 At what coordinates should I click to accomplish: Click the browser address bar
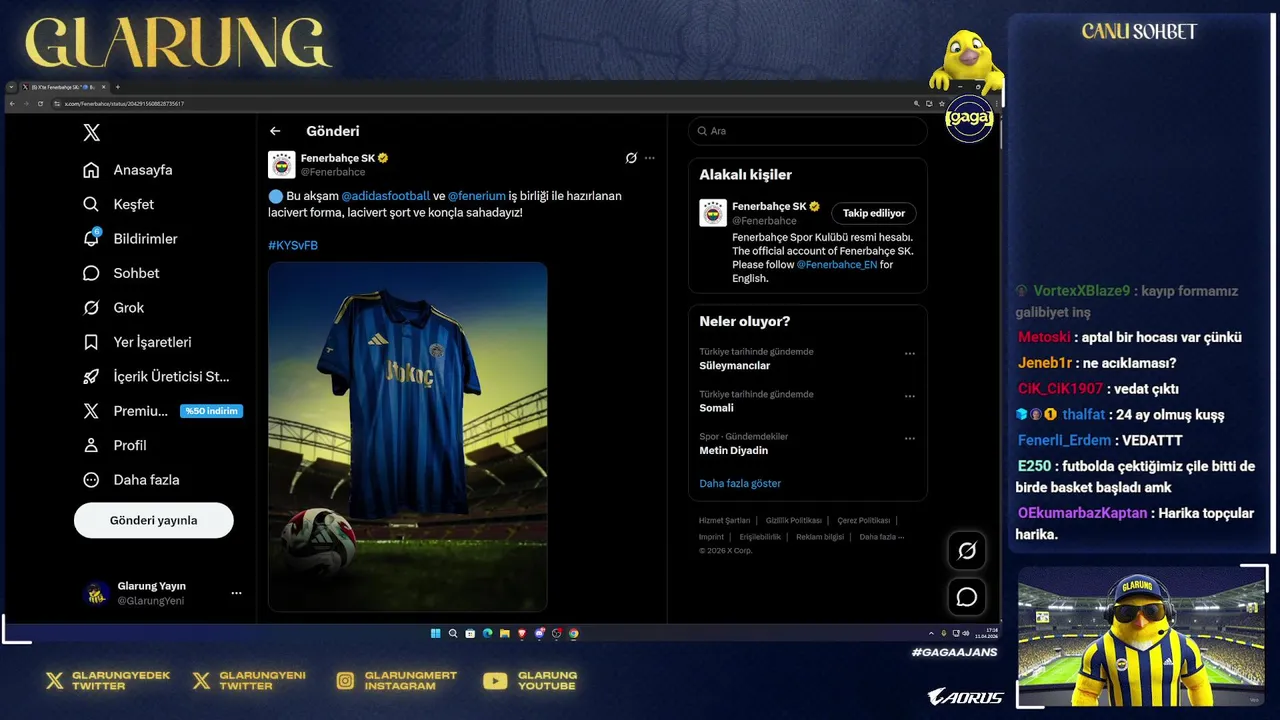(480, 104)
